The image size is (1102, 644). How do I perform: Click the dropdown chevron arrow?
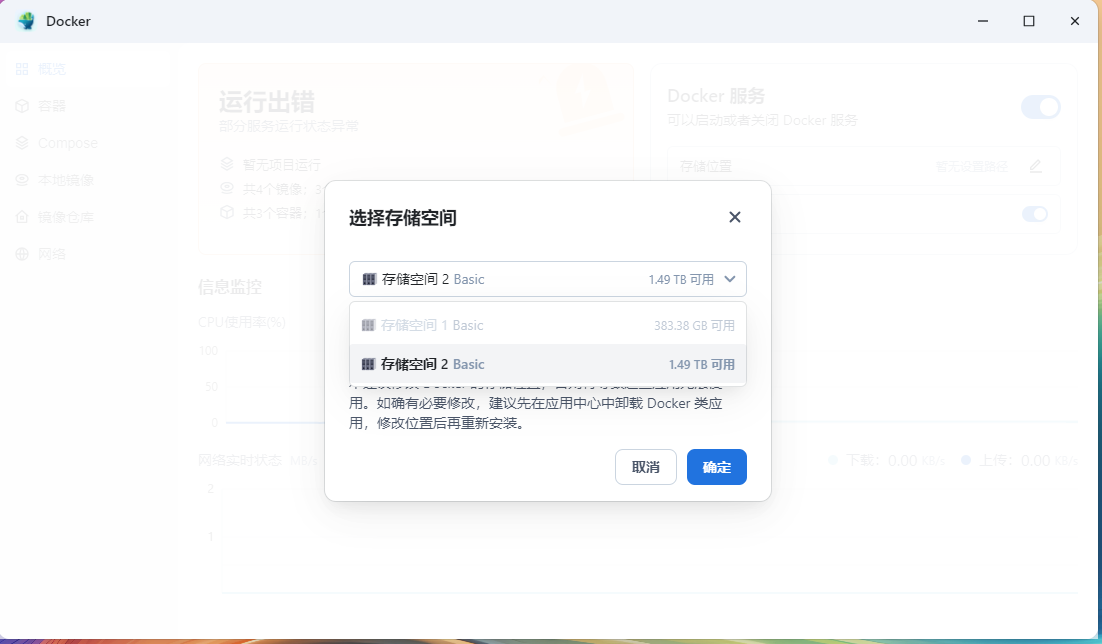730,279
